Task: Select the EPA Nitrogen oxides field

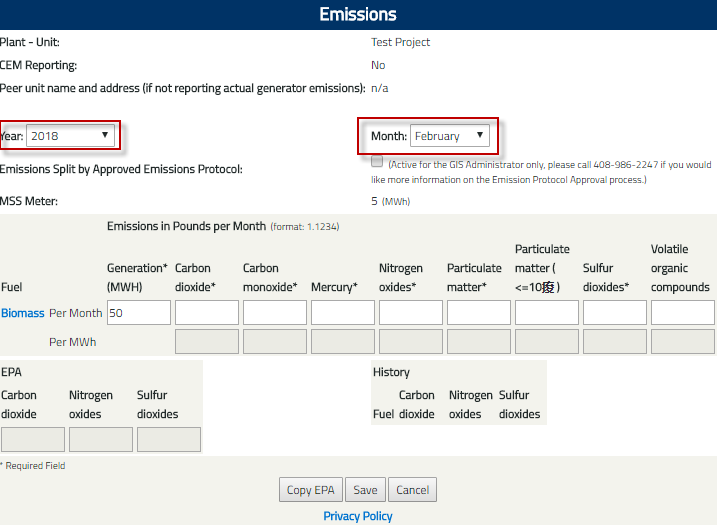Action: (x=101, y=440)
